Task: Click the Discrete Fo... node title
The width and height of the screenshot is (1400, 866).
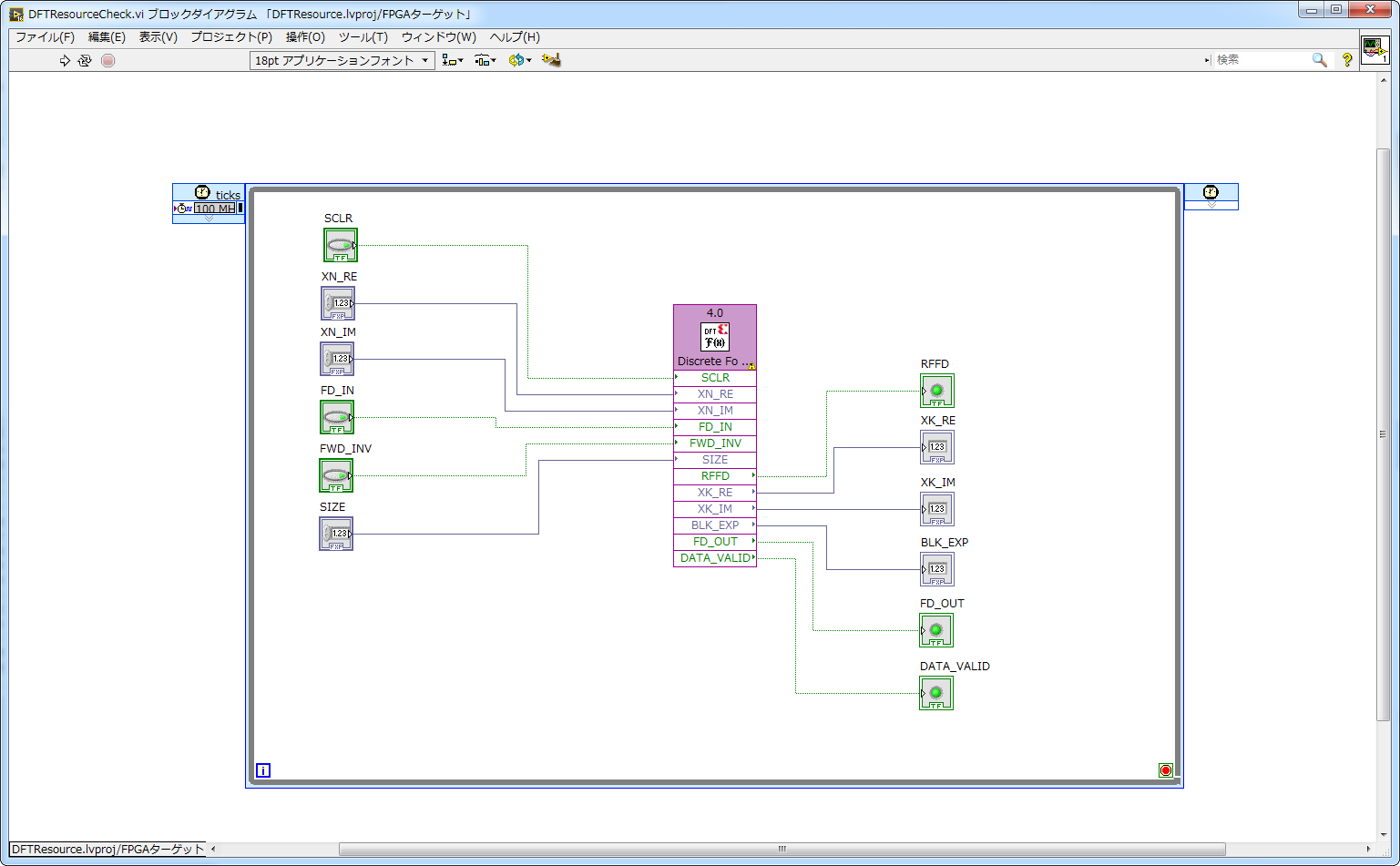Action: (x=714, y=362)
